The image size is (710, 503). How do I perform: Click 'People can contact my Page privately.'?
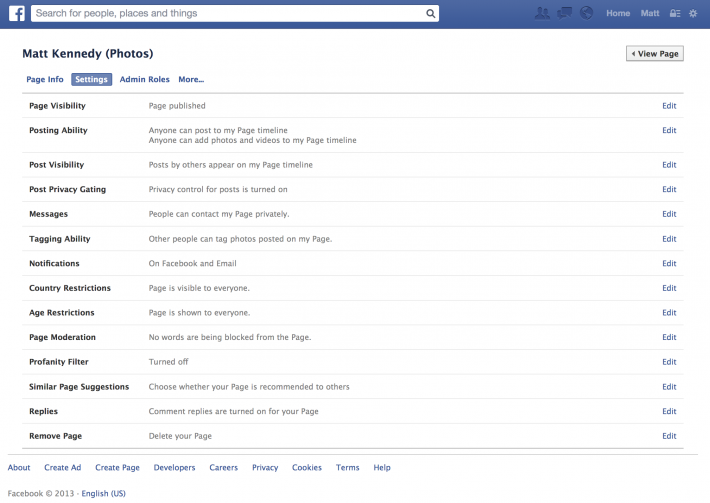tap(219, 214)
